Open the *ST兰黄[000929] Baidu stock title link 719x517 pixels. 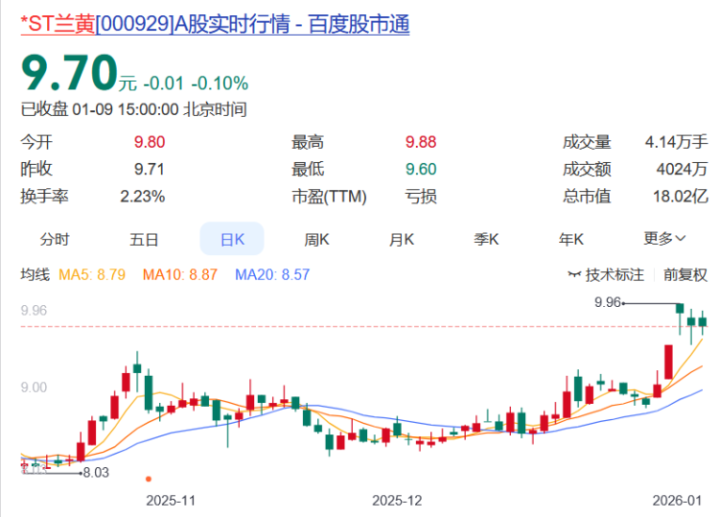(x=215, y=24)
